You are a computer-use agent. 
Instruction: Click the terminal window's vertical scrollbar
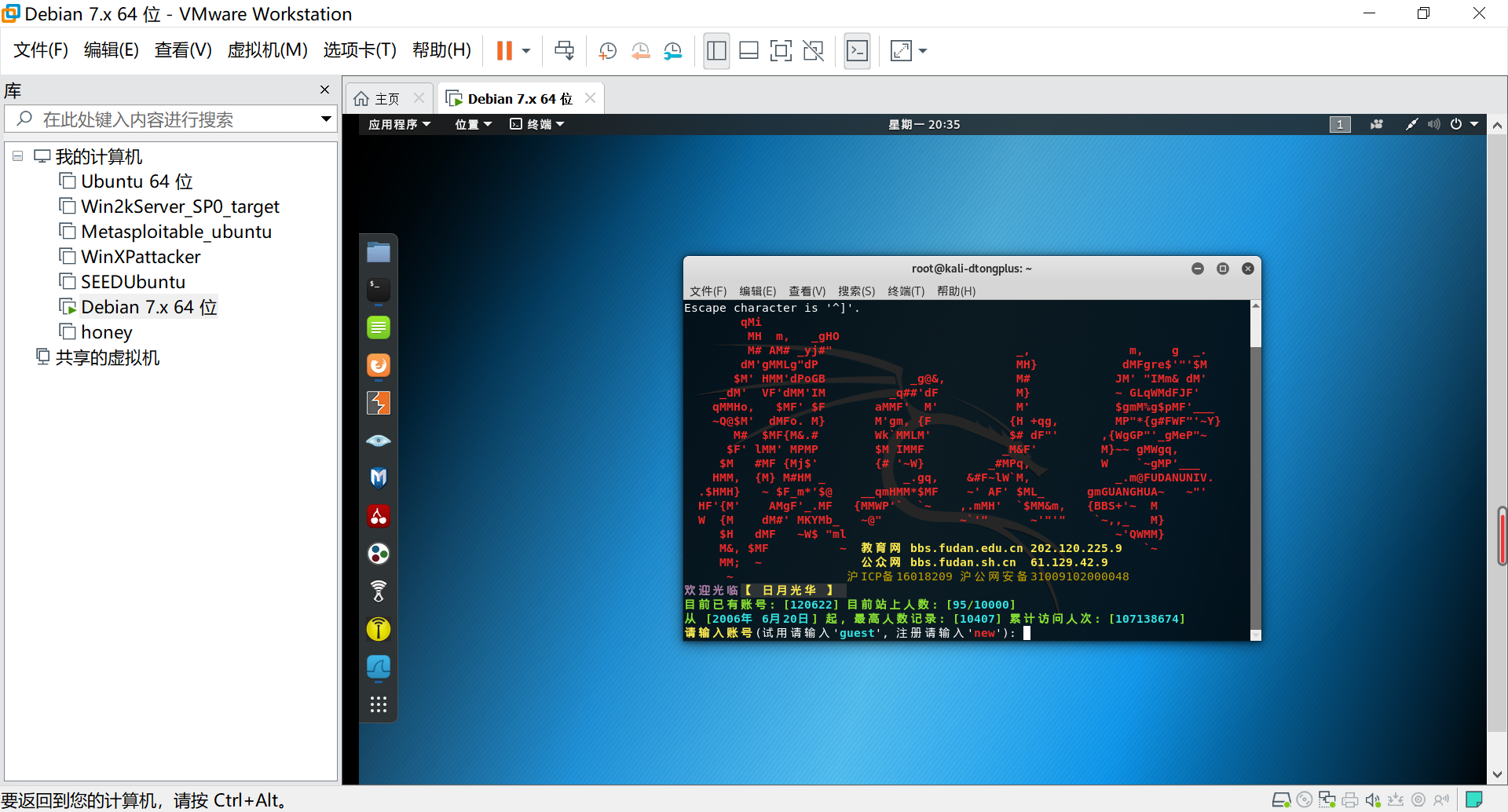[x=1255, y=470]
